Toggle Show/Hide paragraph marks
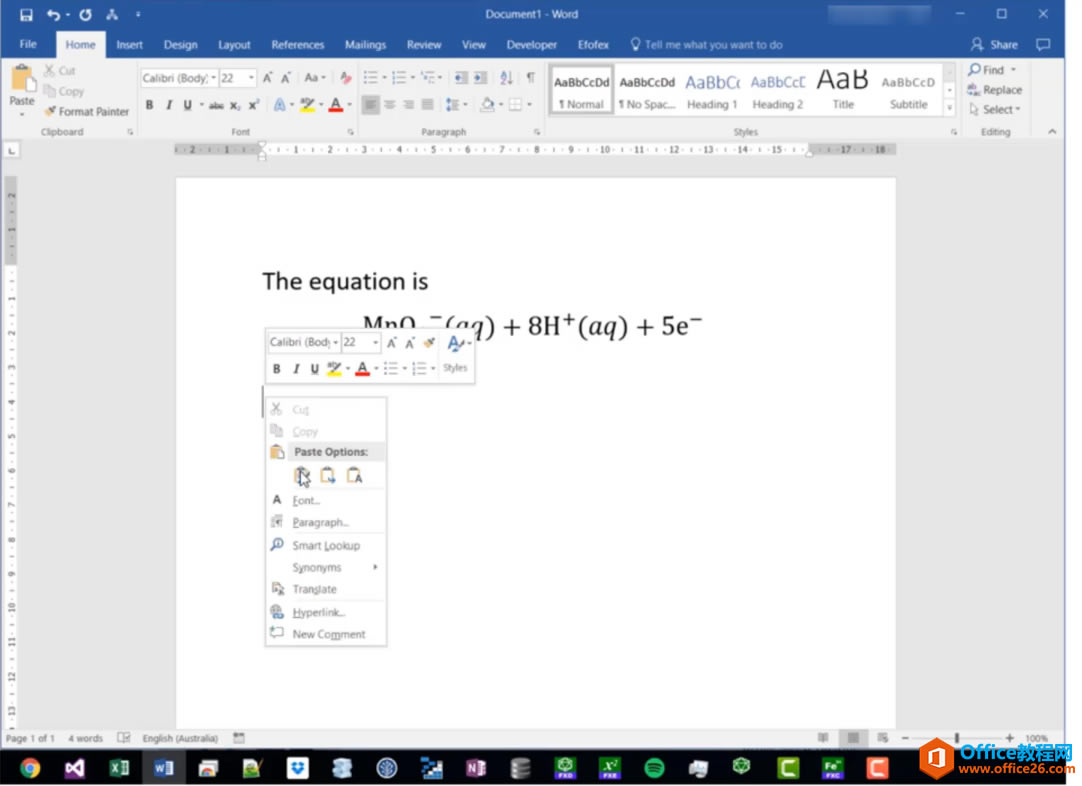The height and width of the screenshot is (786, 1082). (x=530, y=78)
